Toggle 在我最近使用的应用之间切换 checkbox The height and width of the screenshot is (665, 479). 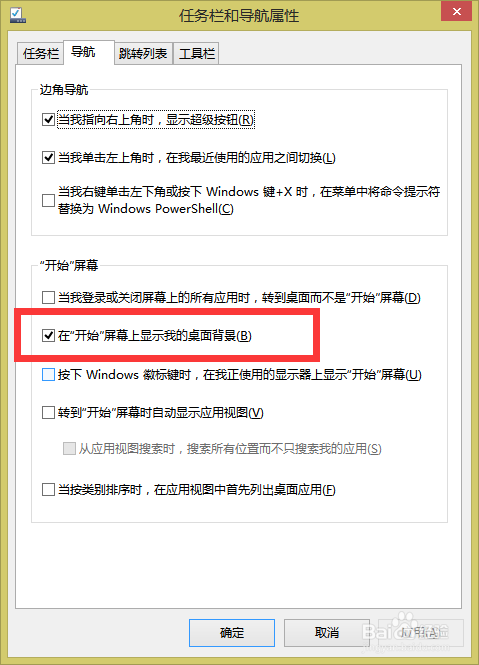48,158
